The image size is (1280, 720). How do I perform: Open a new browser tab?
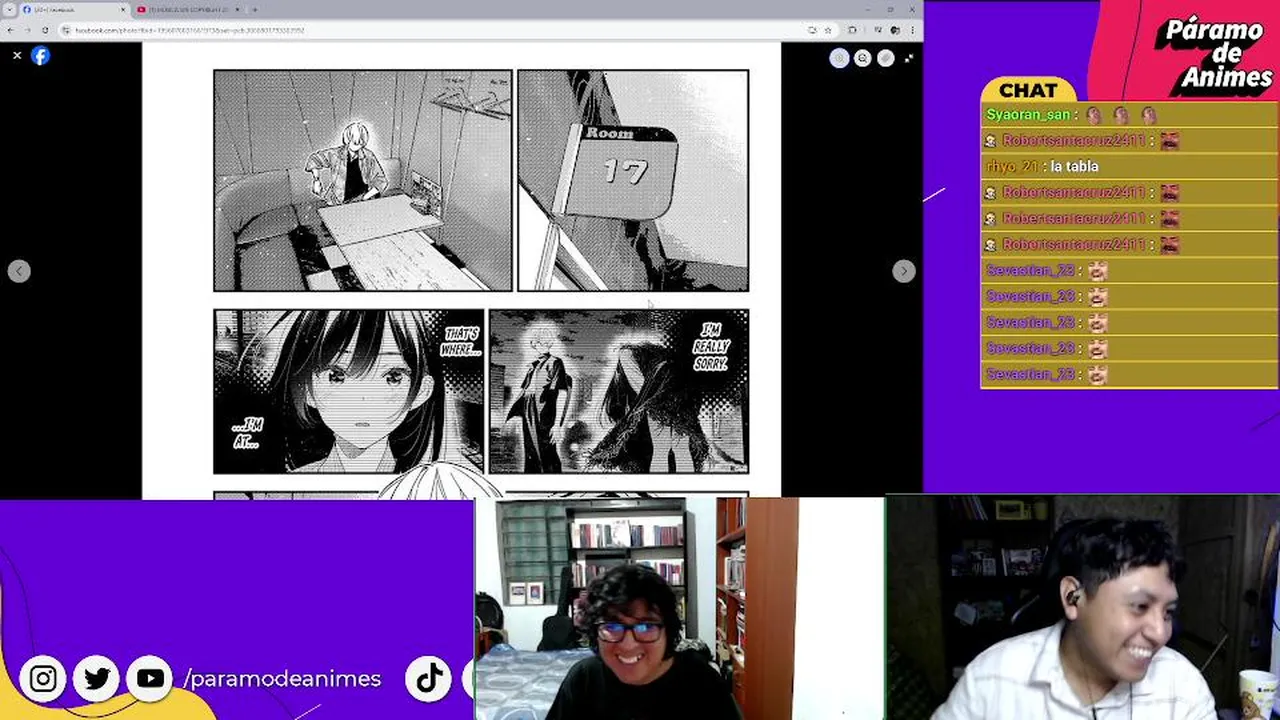pyautogui.click(x=254, y=9)
